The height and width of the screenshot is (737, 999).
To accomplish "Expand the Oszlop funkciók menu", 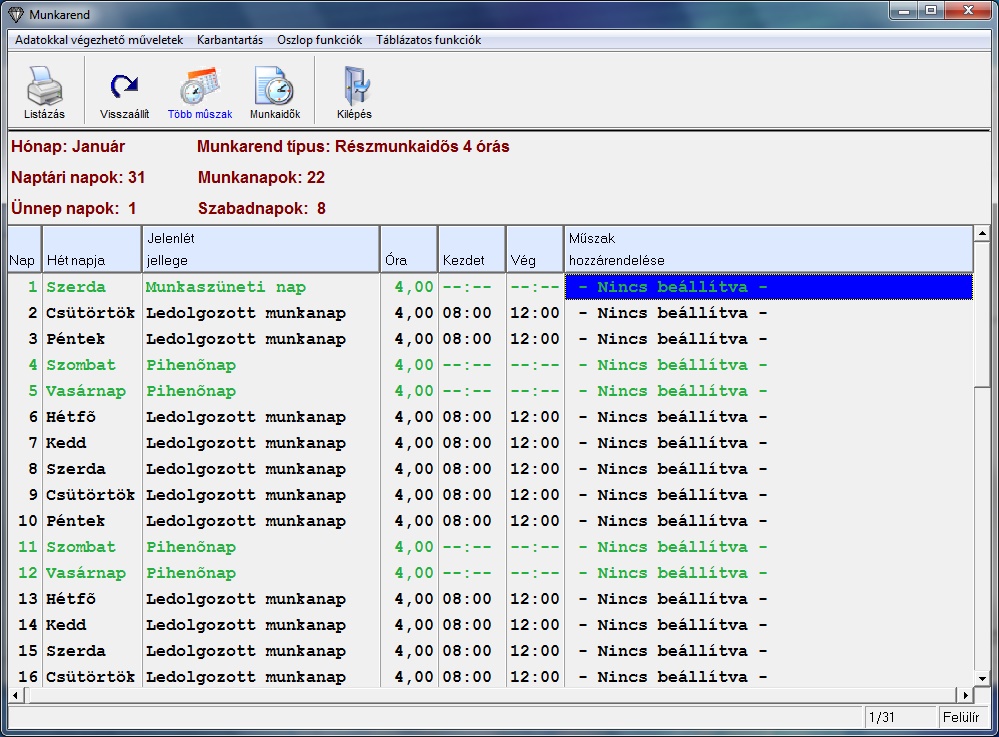I will [x=319, y=41].
